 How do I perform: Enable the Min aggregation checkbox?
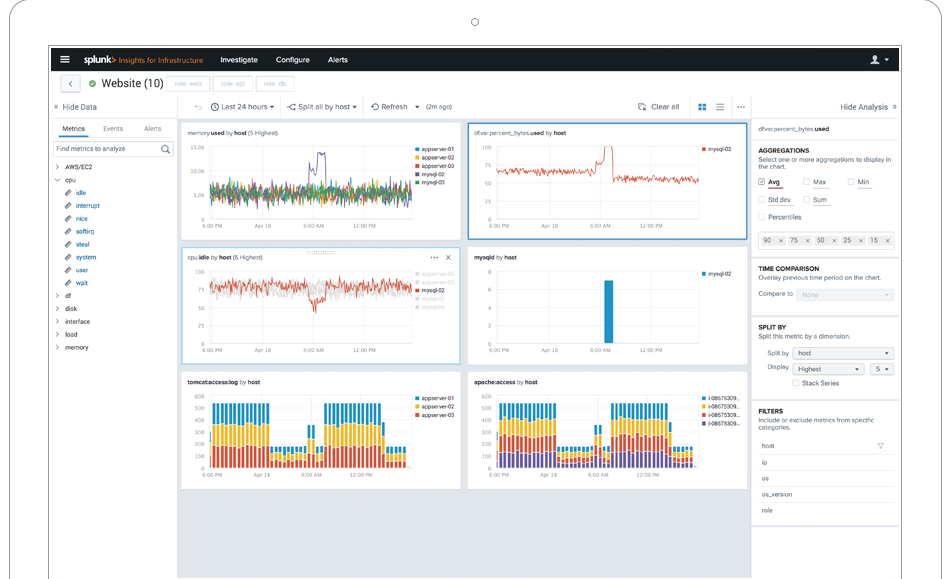[851, 182]
